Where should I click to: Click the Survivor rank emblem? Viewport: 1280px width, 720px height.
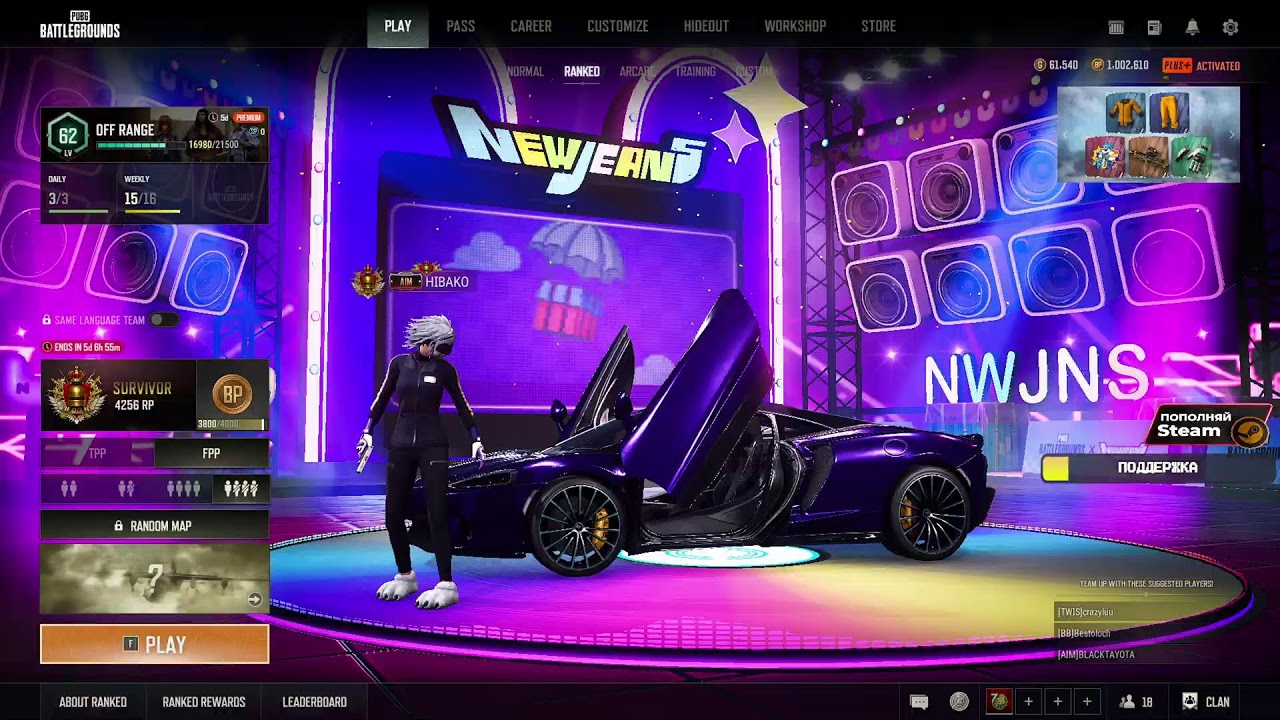point(76,396)
